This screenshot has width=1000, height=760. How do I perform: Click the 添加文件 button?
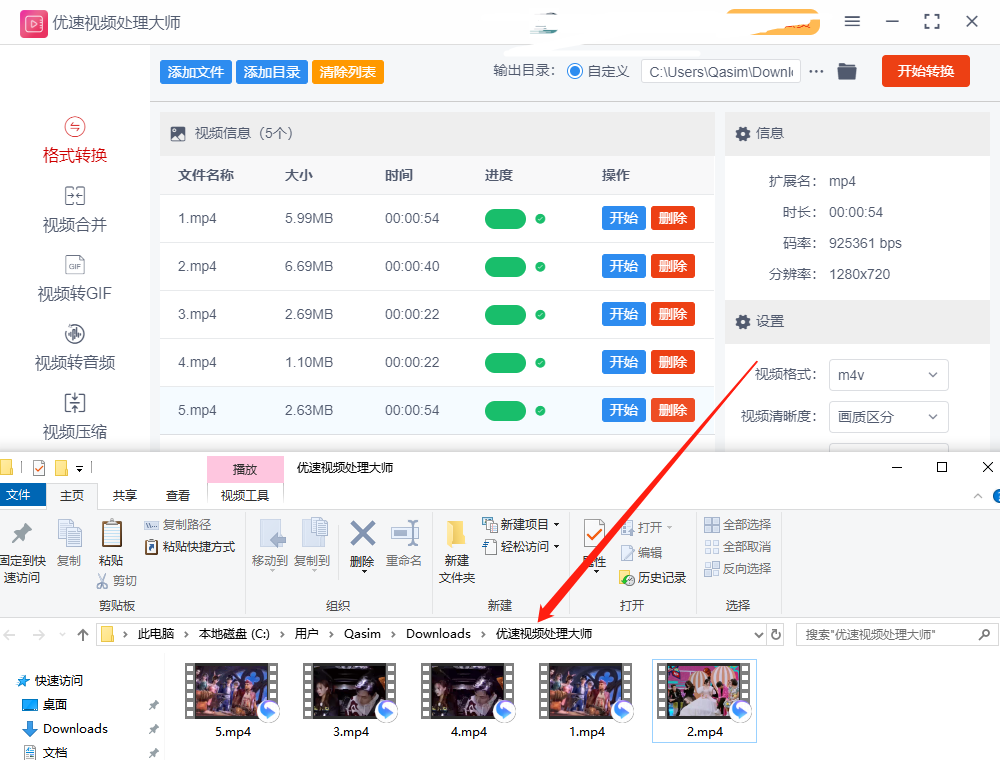click(196, 72)
